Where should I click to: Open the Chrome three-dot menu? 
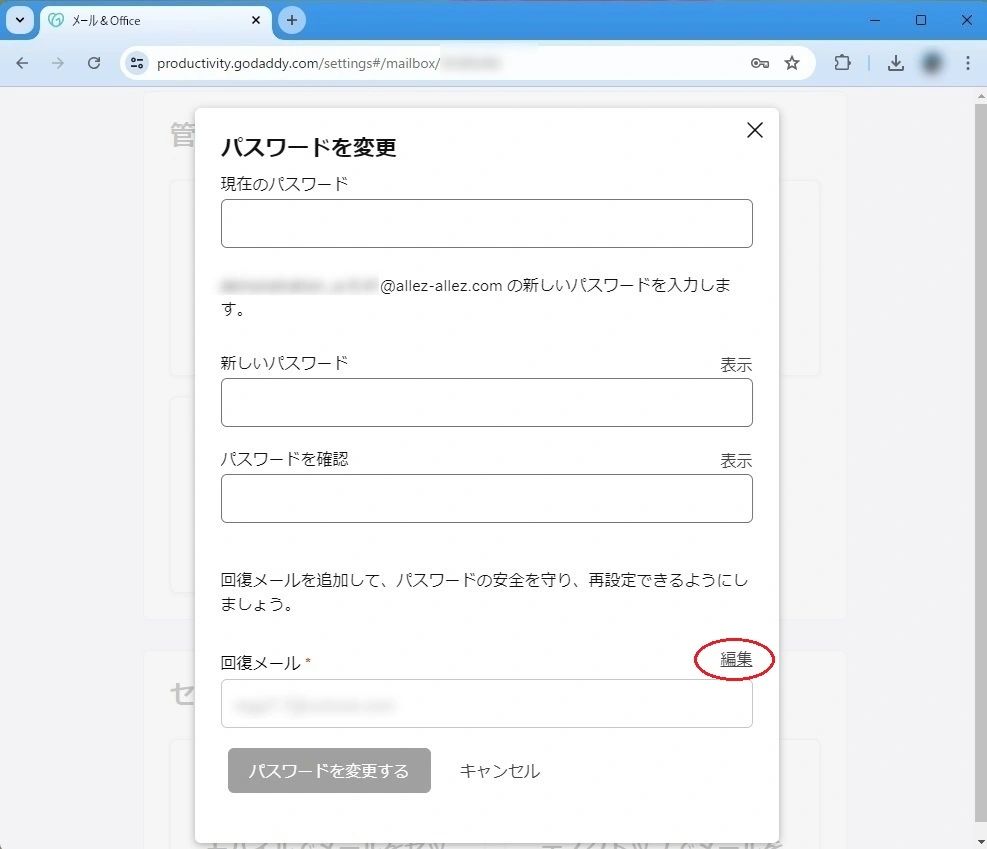point(967,63)
